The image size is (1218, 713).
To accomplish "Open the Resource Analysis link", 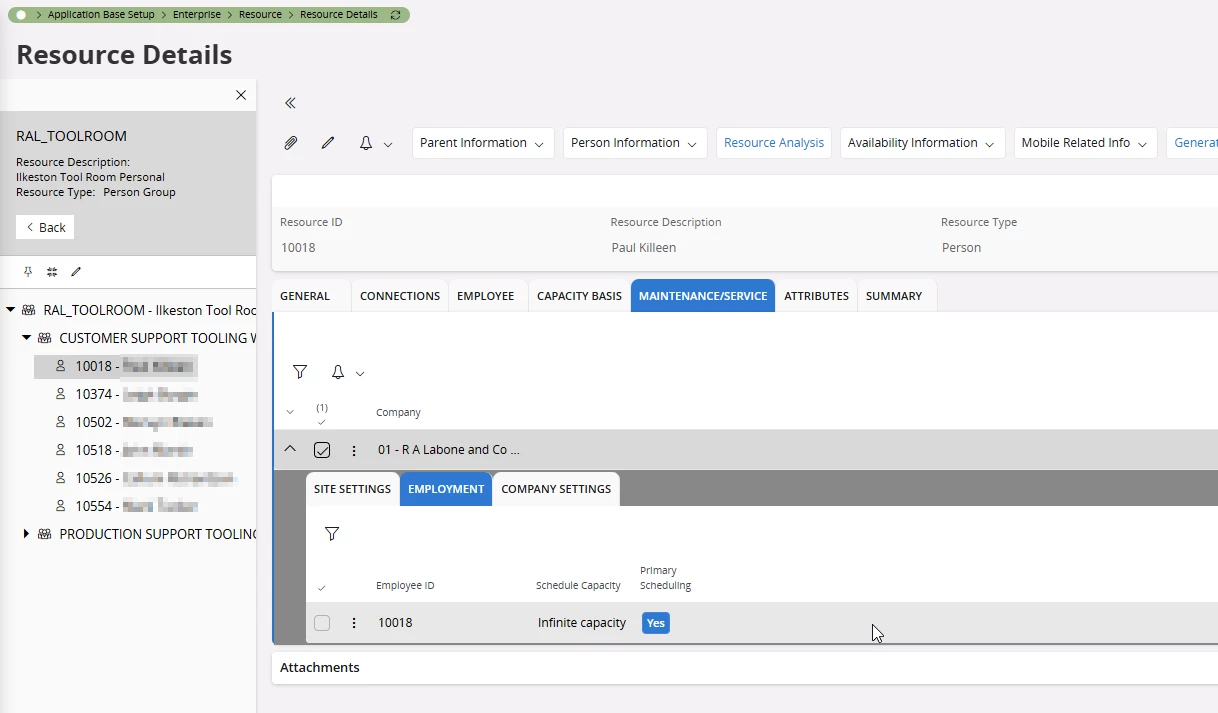I will click(774, 143).
